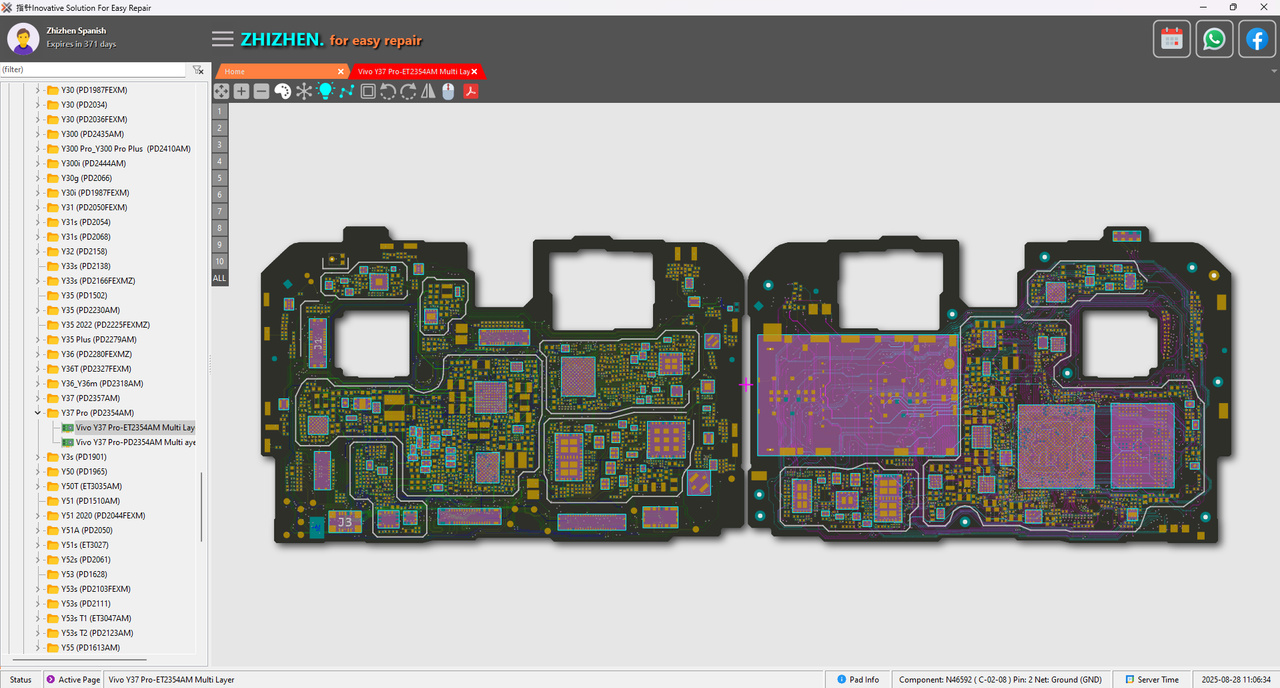Show layer 3

219,145
